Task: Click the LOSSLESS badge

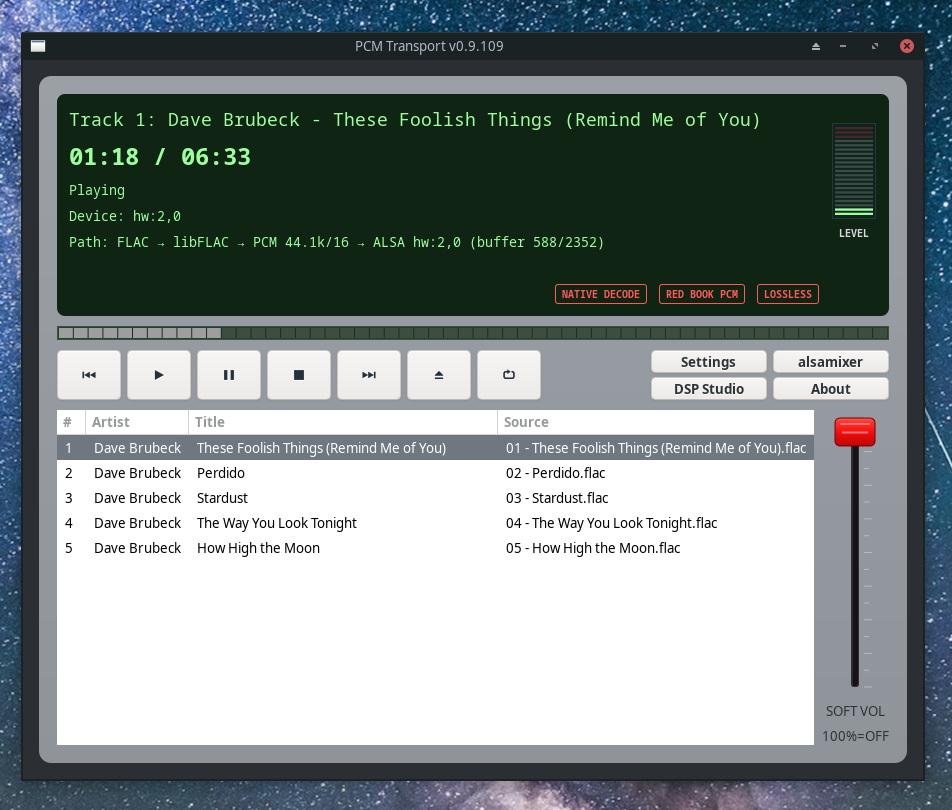Action: click(x=787, y=294)
